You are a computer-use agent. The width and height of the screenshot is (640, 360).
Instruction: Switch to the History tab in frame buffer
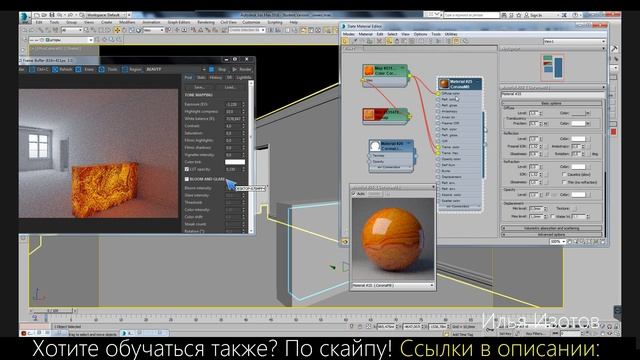(x=216, y=78)
